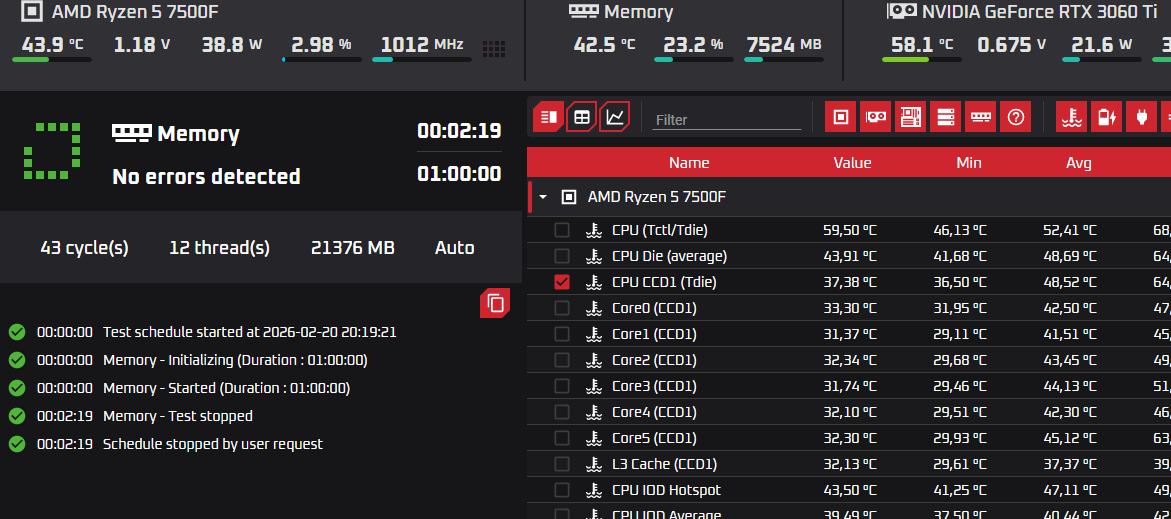Click the thermometer icon in the CPU (Tctl/Tdie) row
The width and height of the screenshot is (1171, 519).
[x=594, y=230]
